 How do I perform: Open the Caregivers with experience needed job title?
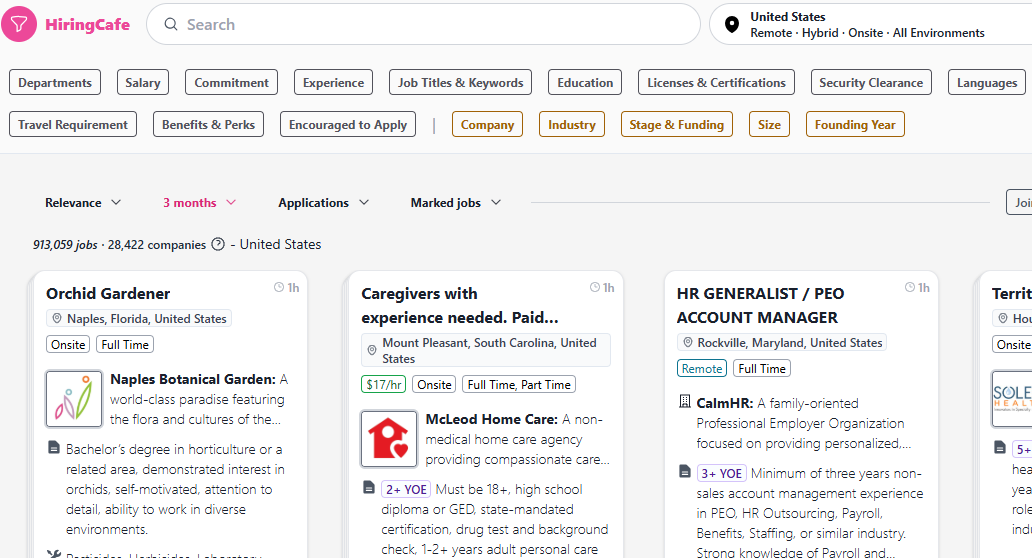tap(459, 305)
